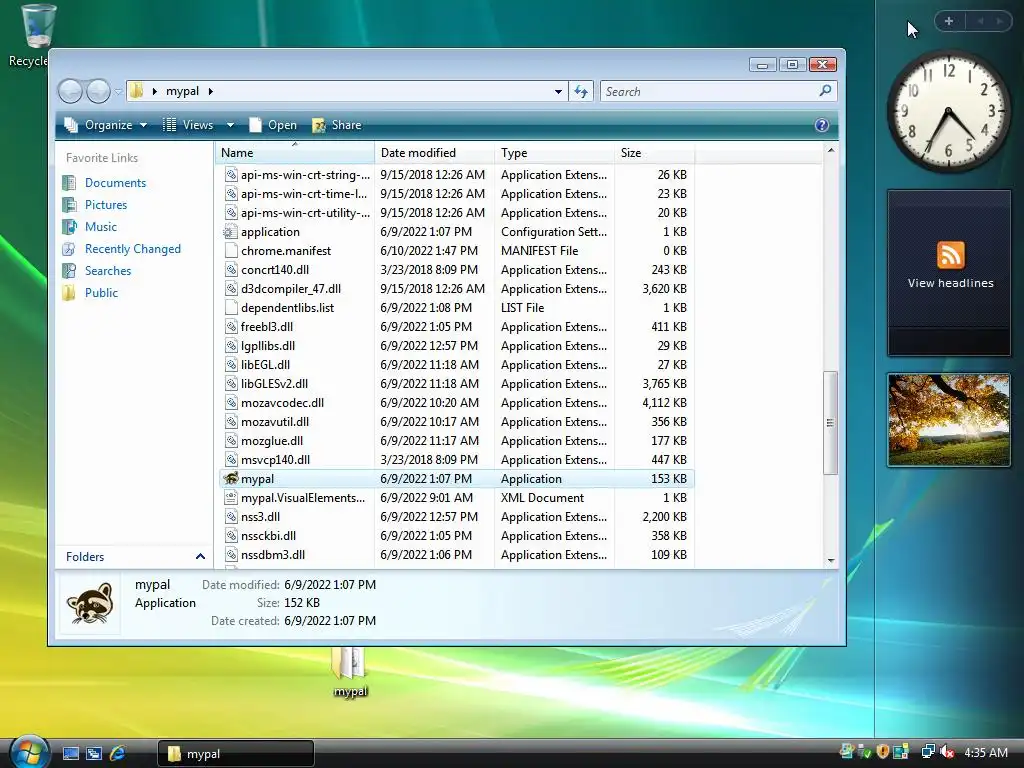Open the Windows Start orb

[x=28, y=751]
